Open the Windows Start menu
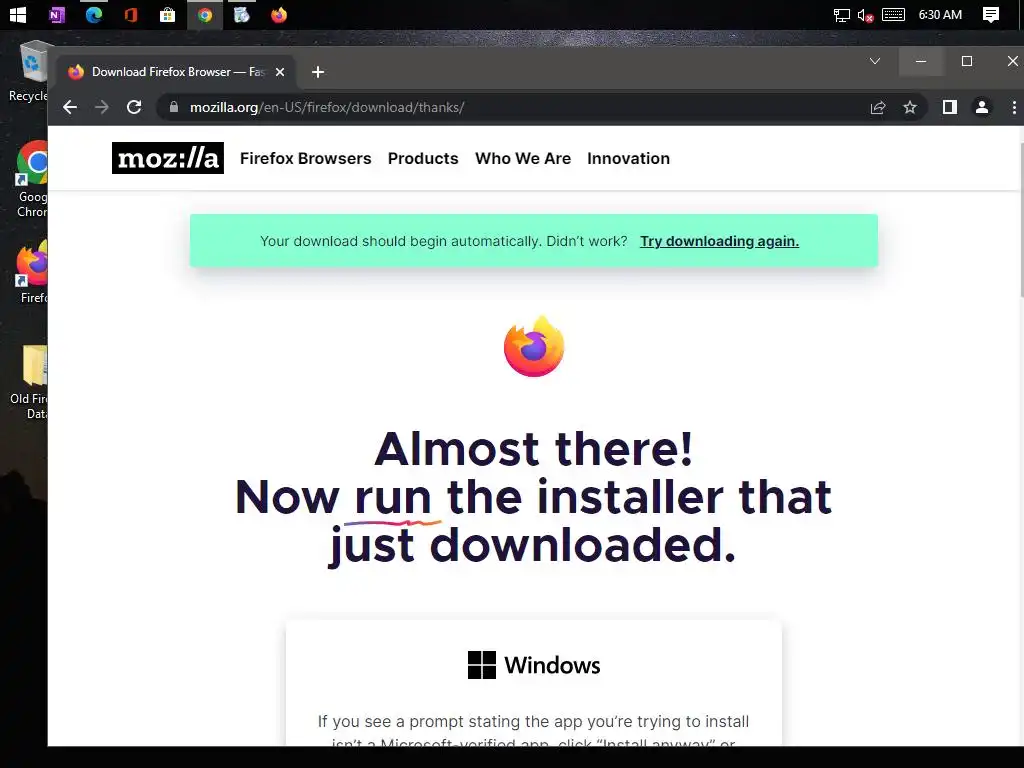1024x768 pixels. (x=18, y=14)
